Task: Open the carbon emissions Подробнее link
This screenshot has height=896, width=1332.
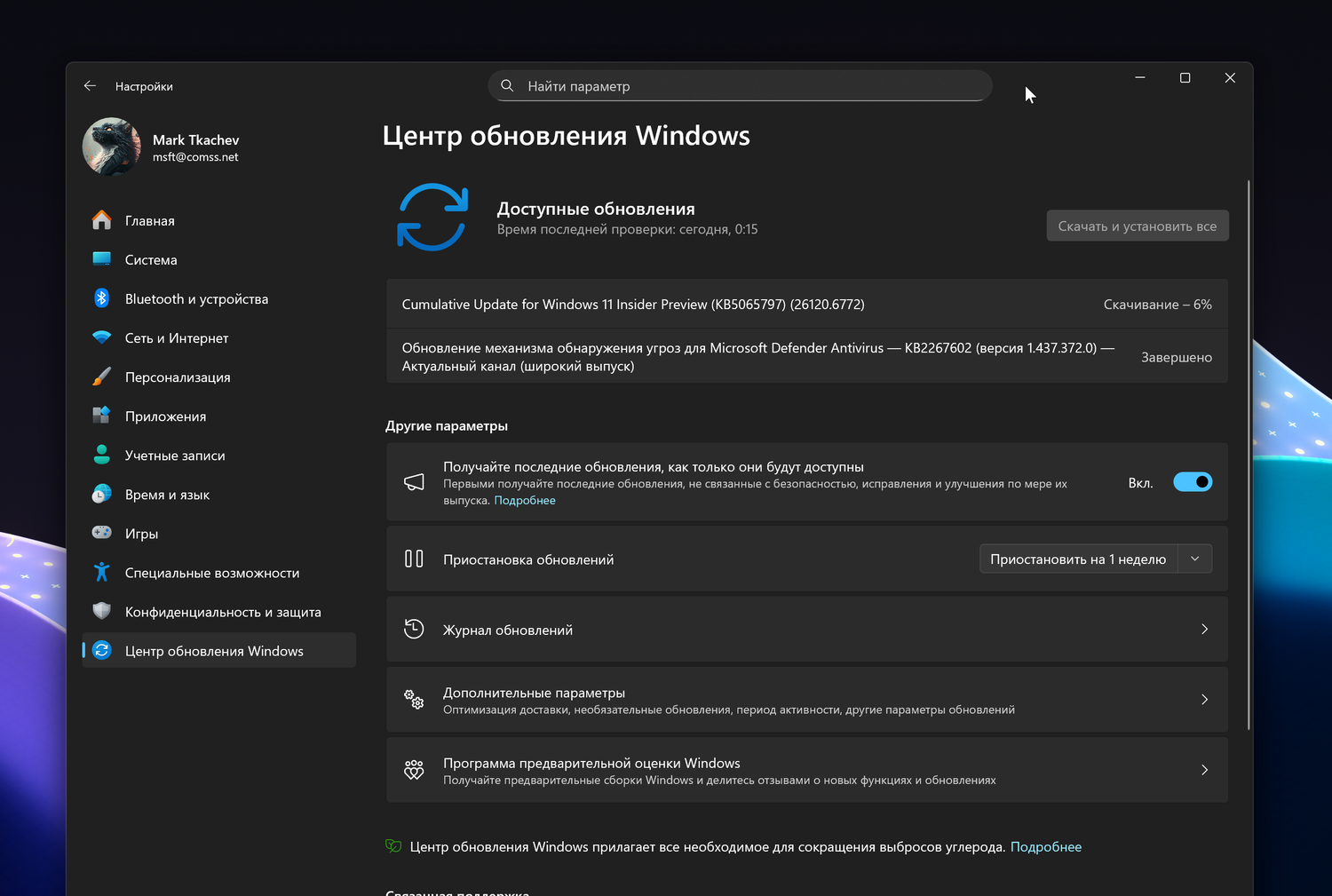Action: click(1046, 847)
